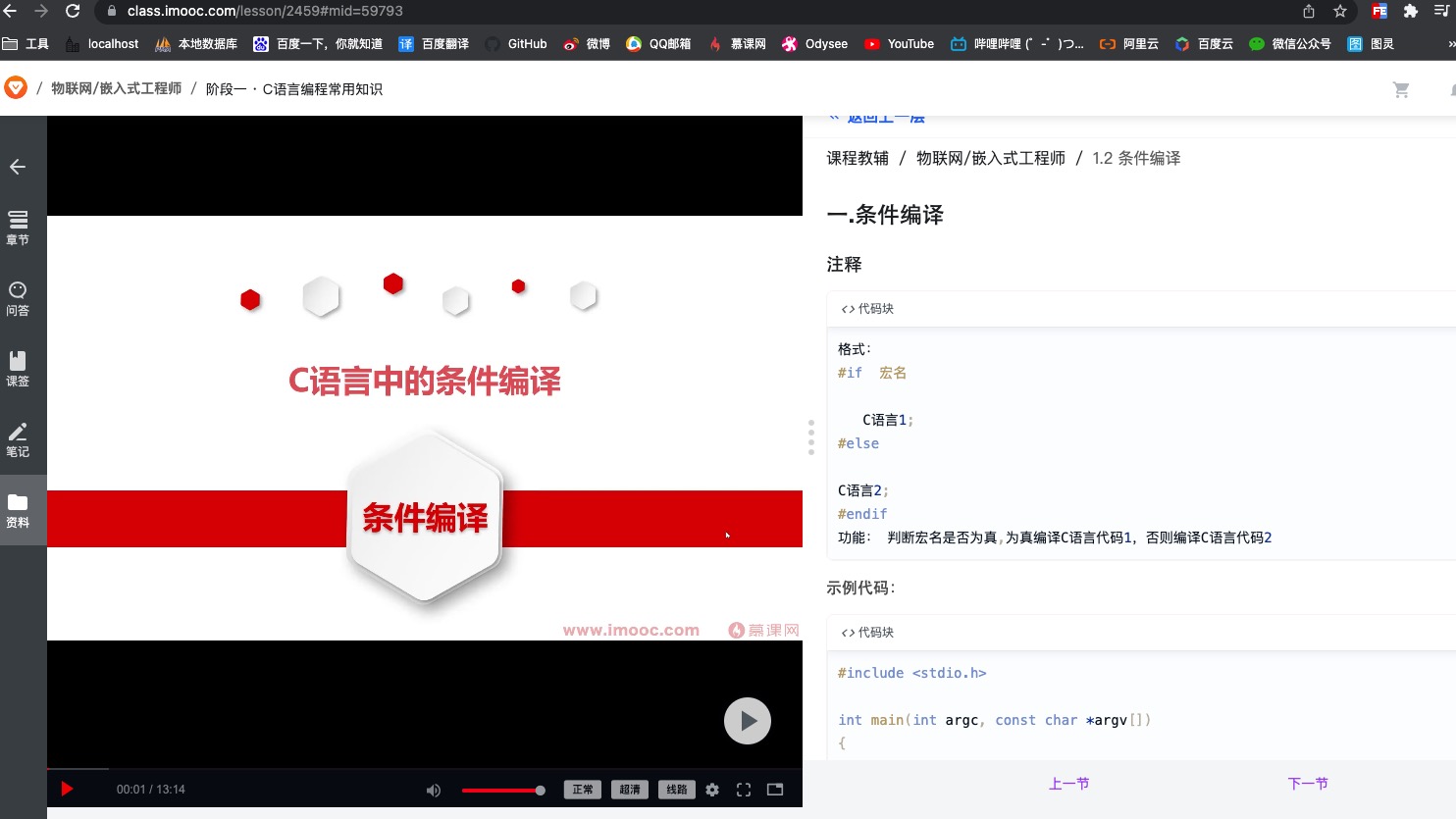Image resolution: width=1456 pixels, height=819 pixels.
Task: Open the video player settings gear
Action: pyautogui.click(x=712, y=790)
